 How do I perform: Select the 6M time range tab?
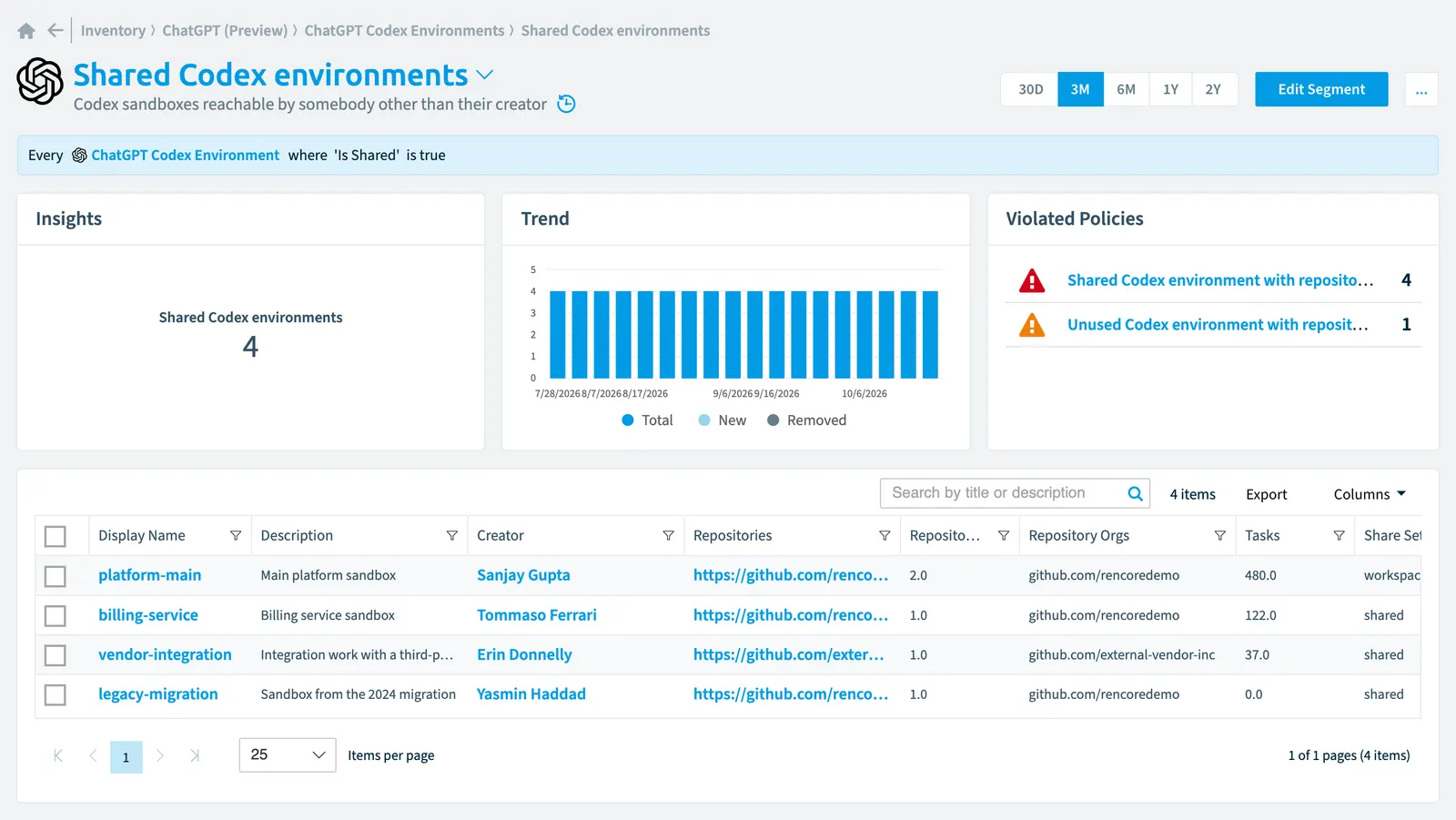click(x=1127, y=89)
